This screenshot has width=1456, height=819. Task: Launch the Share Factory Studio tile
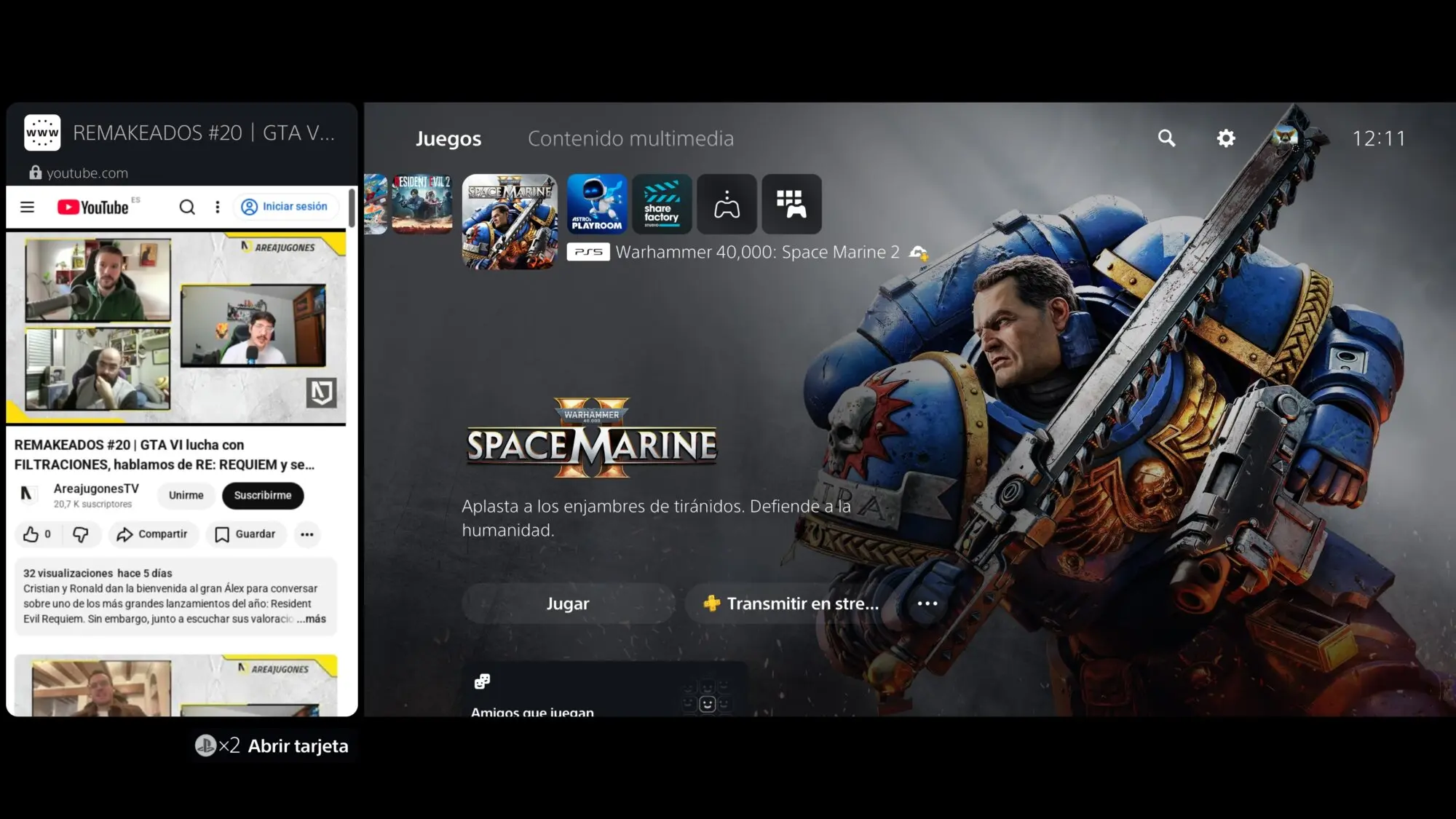click(661, 204)
